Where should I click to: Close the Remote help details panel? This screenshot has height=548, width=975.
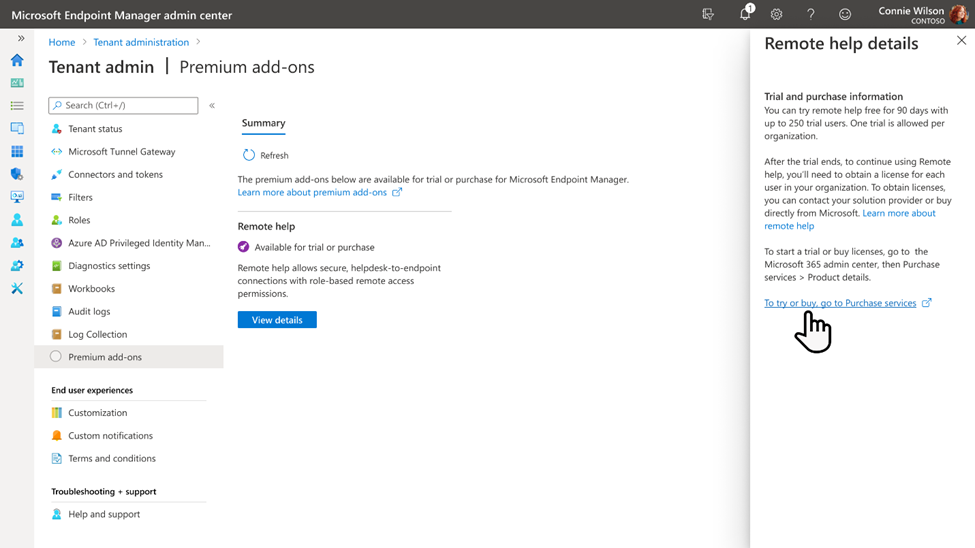click(961, 40)
